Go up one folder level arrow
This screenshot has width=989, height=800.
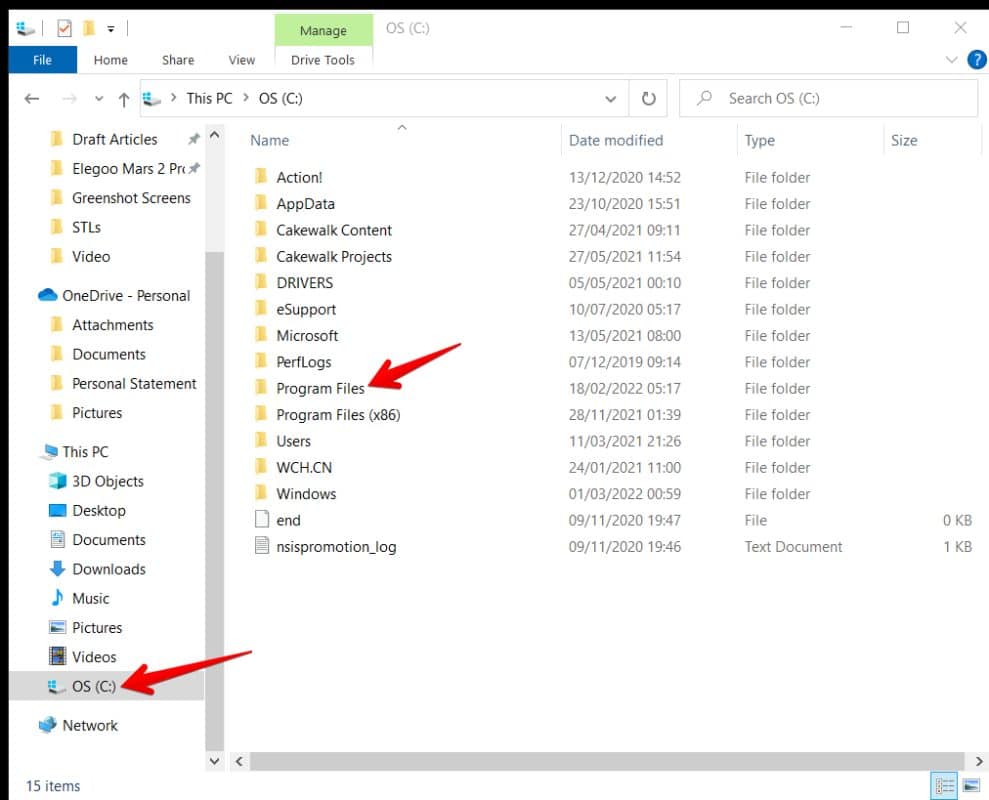pyautogui.click(x=124, y=99)
